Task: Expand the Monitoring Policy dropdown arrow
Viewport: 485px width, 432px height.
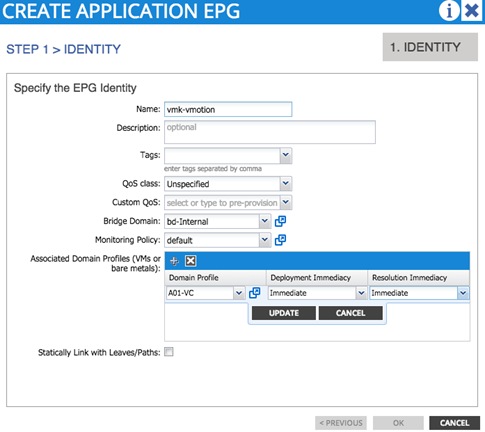Action: click(x=265, y=240)
